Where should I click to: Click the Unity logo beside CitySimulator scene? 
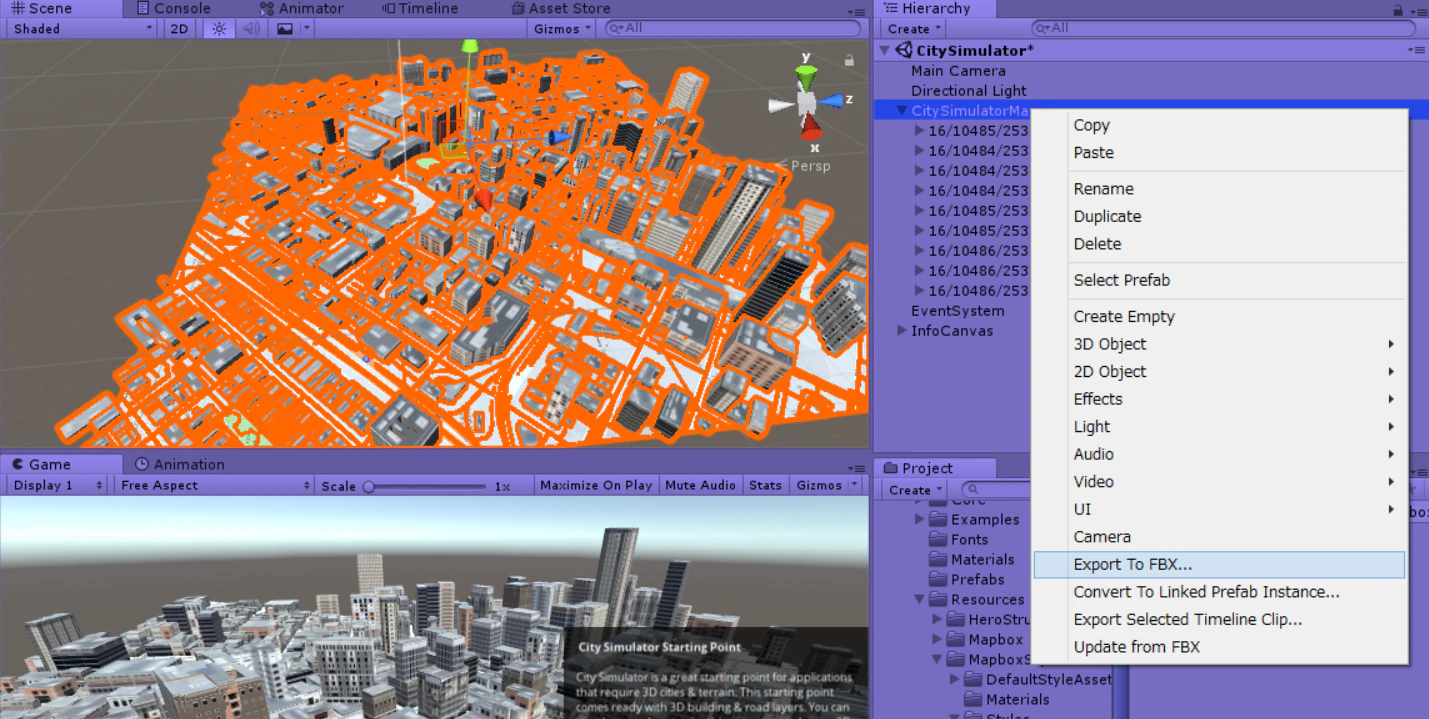(903, 50)
